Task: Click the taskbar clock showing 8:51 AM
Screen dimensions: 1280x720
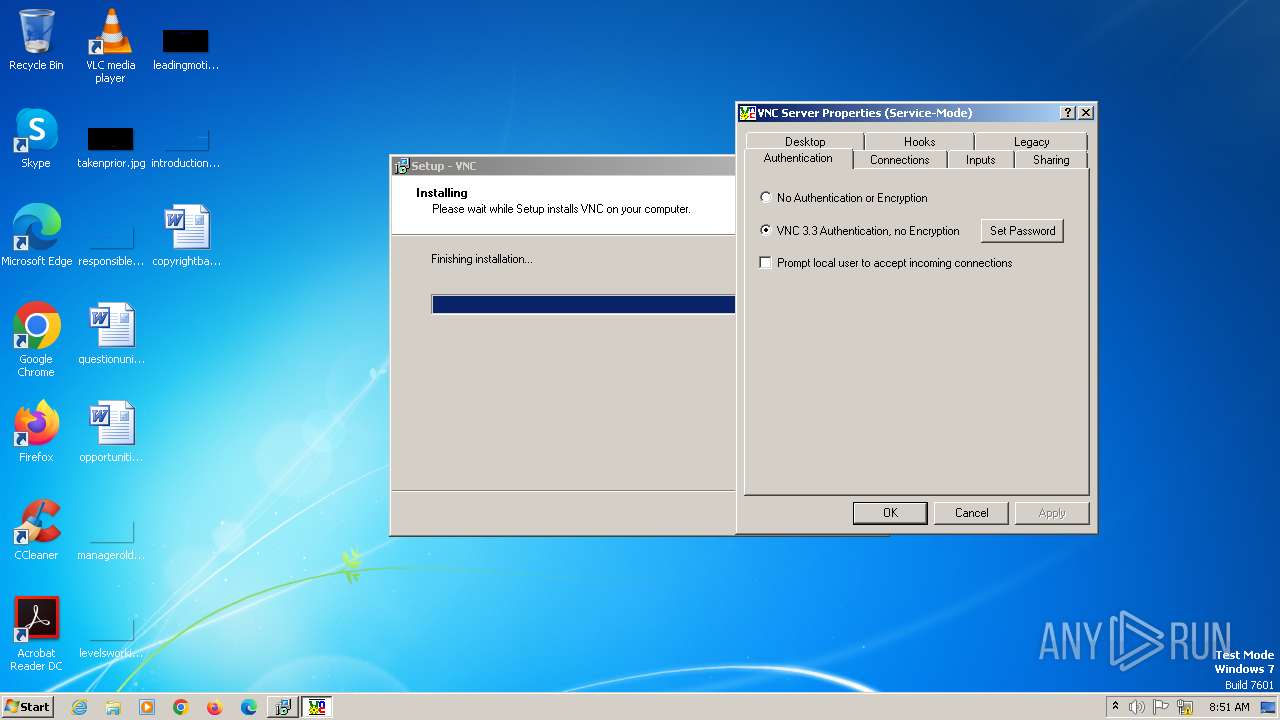Action: tap(1229, 707)
